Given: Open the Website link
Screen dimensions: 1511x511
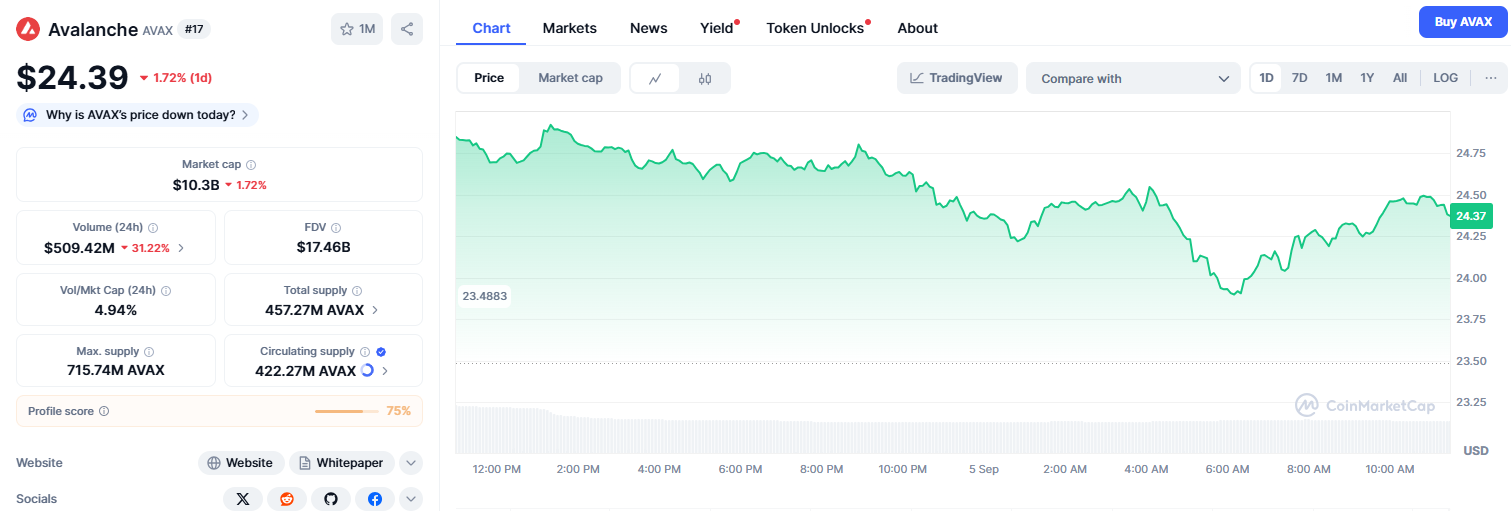Looking at the screenshot, I should pos(241,463).
